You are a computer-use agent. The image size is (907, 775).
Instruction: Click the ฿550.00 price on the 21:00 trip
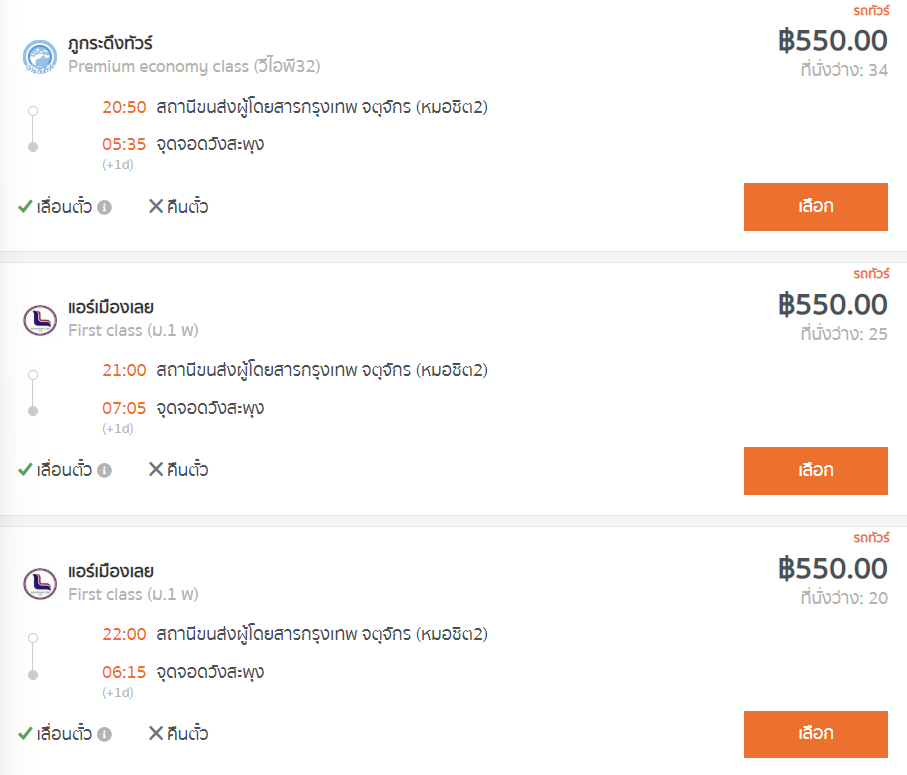click(x=832, y=305)
